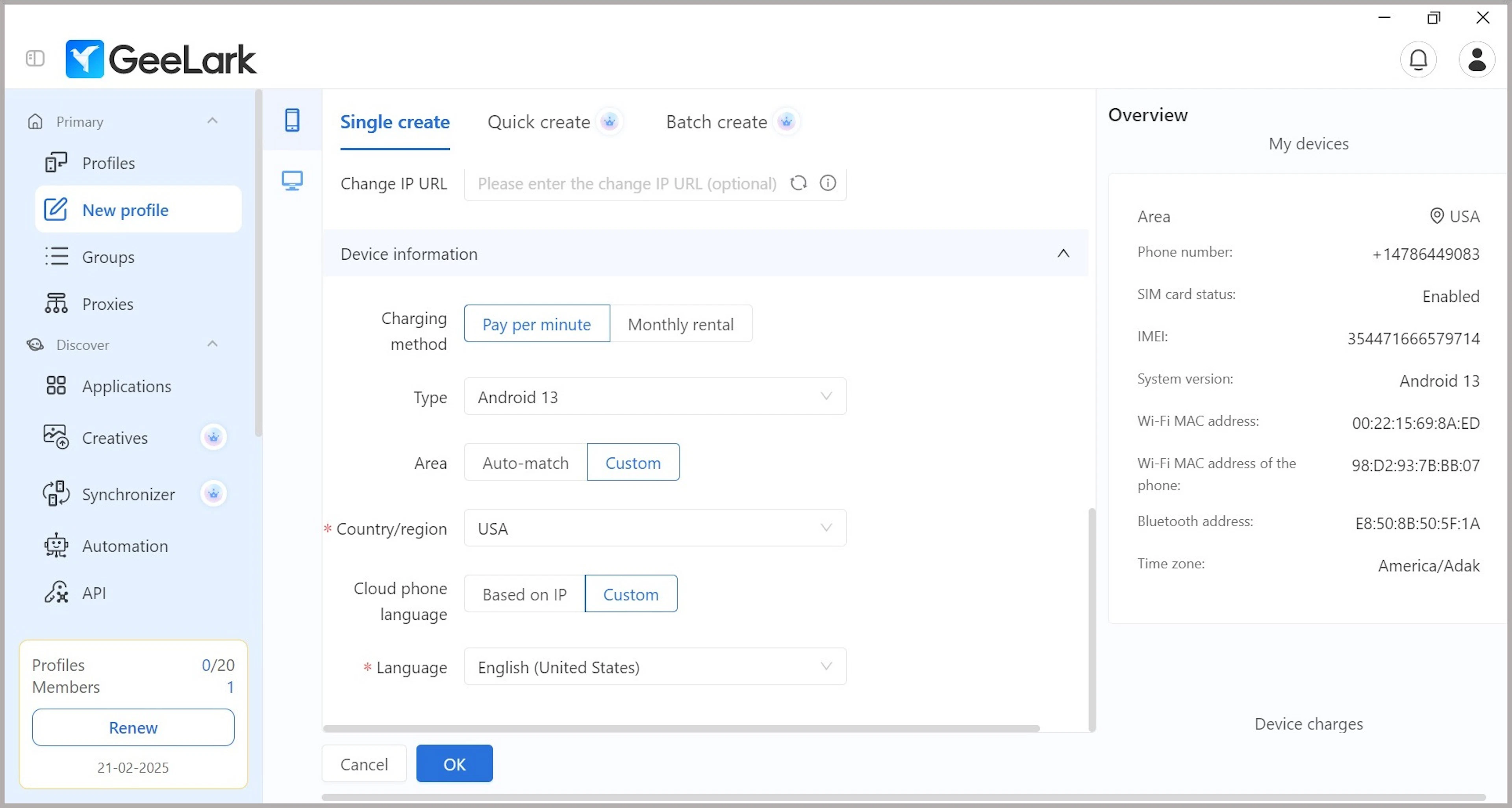The width and height of the screenshot is (1512, 808).
Task: Click the form's vertical scrollbar
Action: pyautogui.click(x=1092, y=620)
